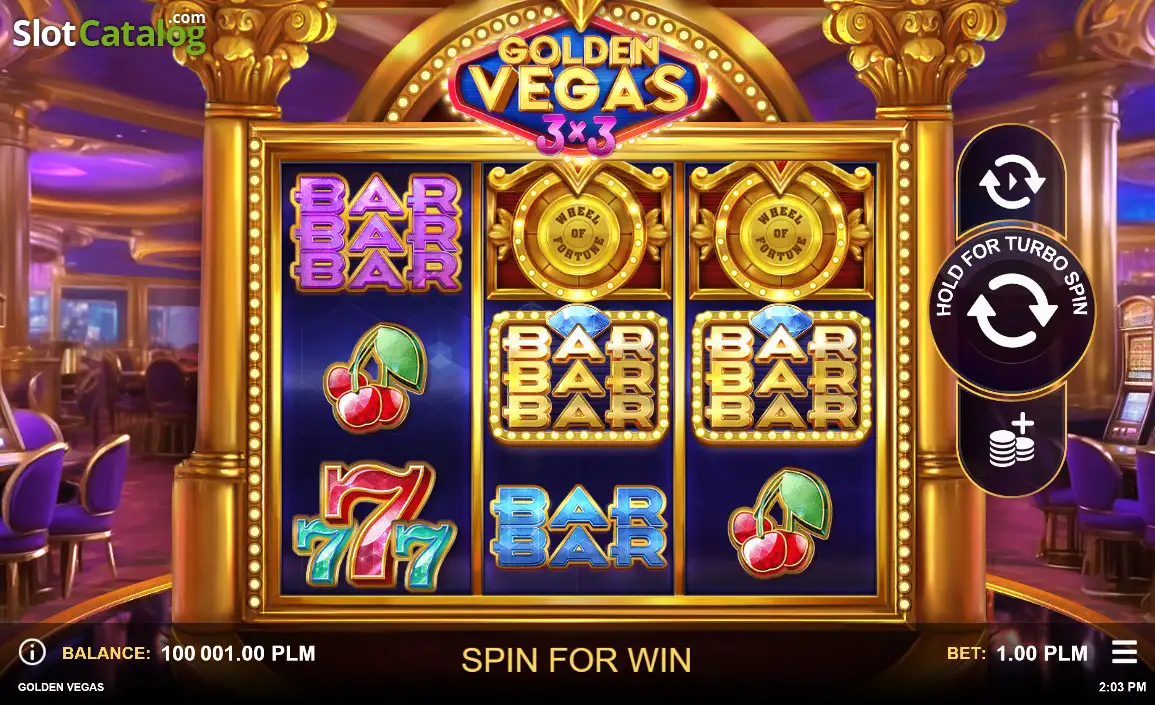Click the spin button with circular arrows
The width and height of the screenshot is (1155, 705).
point(1011,310)
